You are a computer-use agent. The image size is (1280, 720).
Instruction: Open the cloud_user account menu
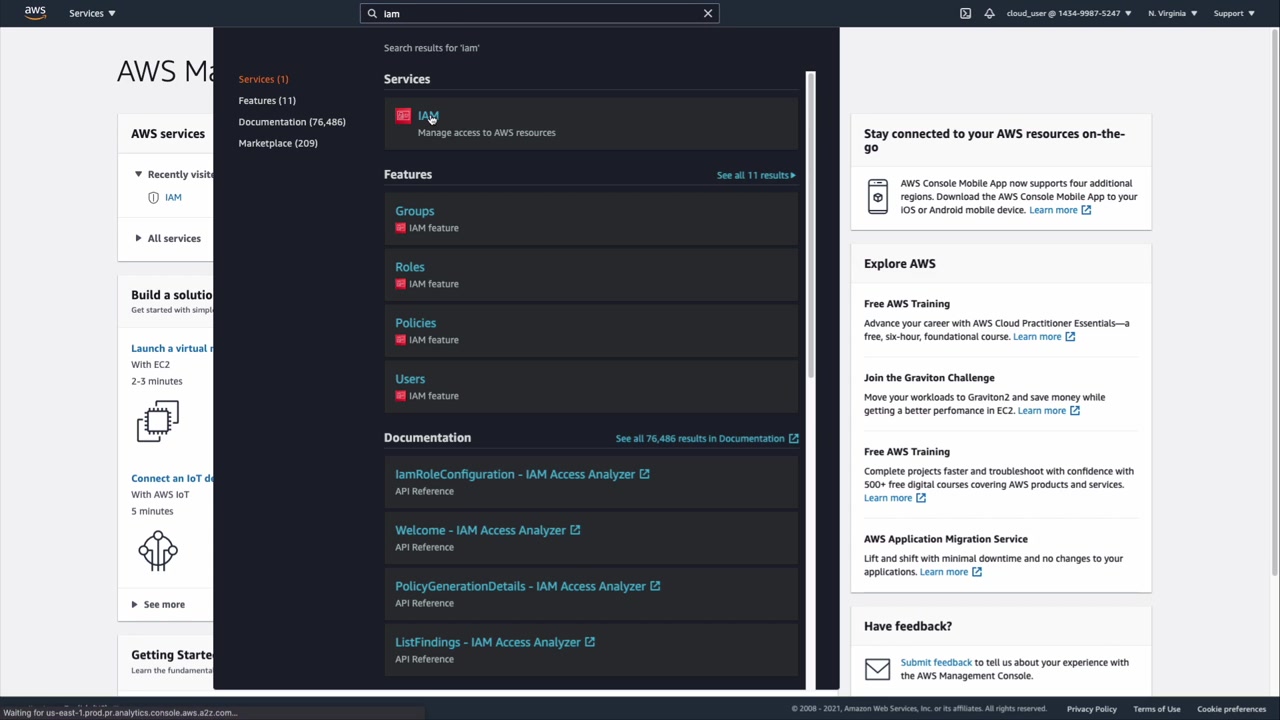click(x=1069, y=14)
